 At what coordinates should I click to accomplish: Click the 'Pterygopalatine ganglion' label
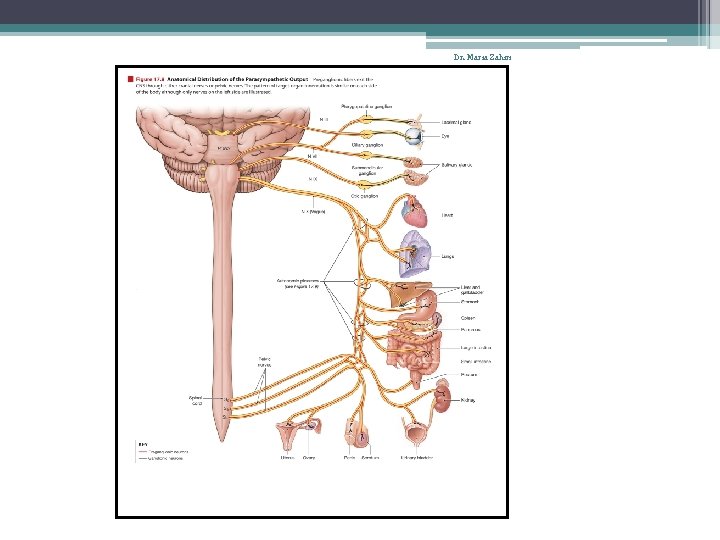[x=366, y=107]
